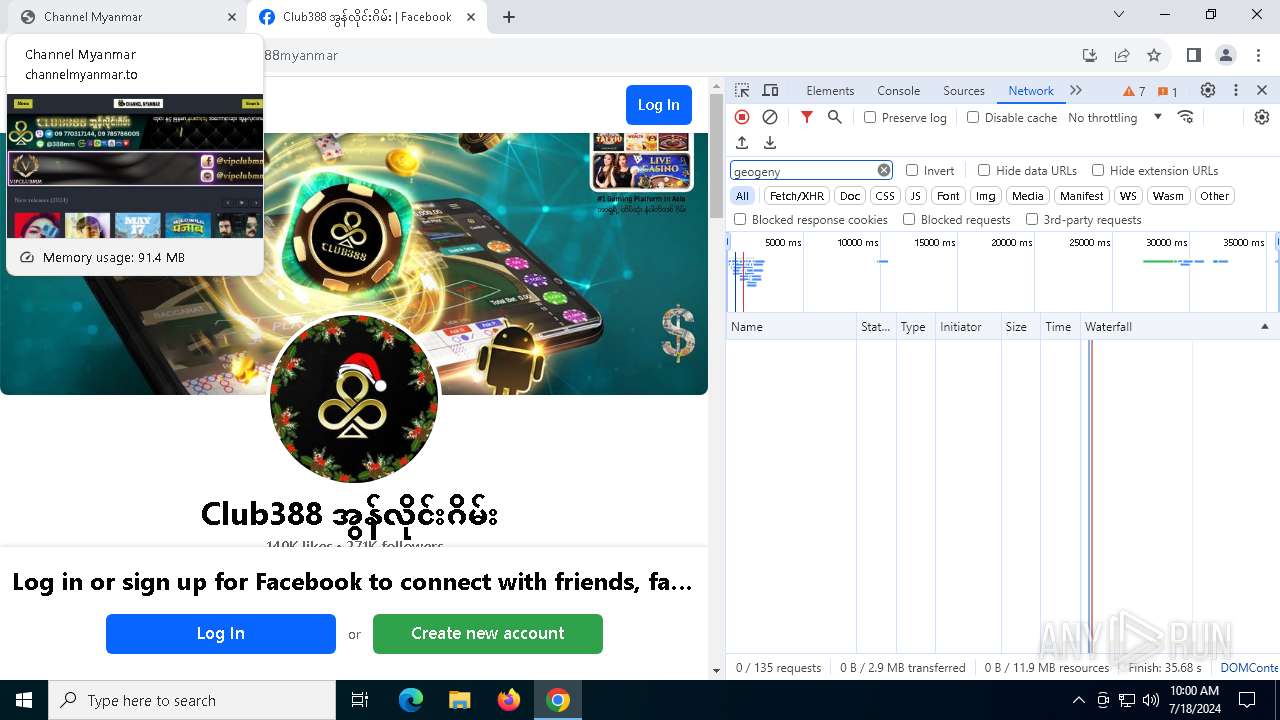Click Windows search box on taskbar
The image size is (1280, 720).
[192, 700]
